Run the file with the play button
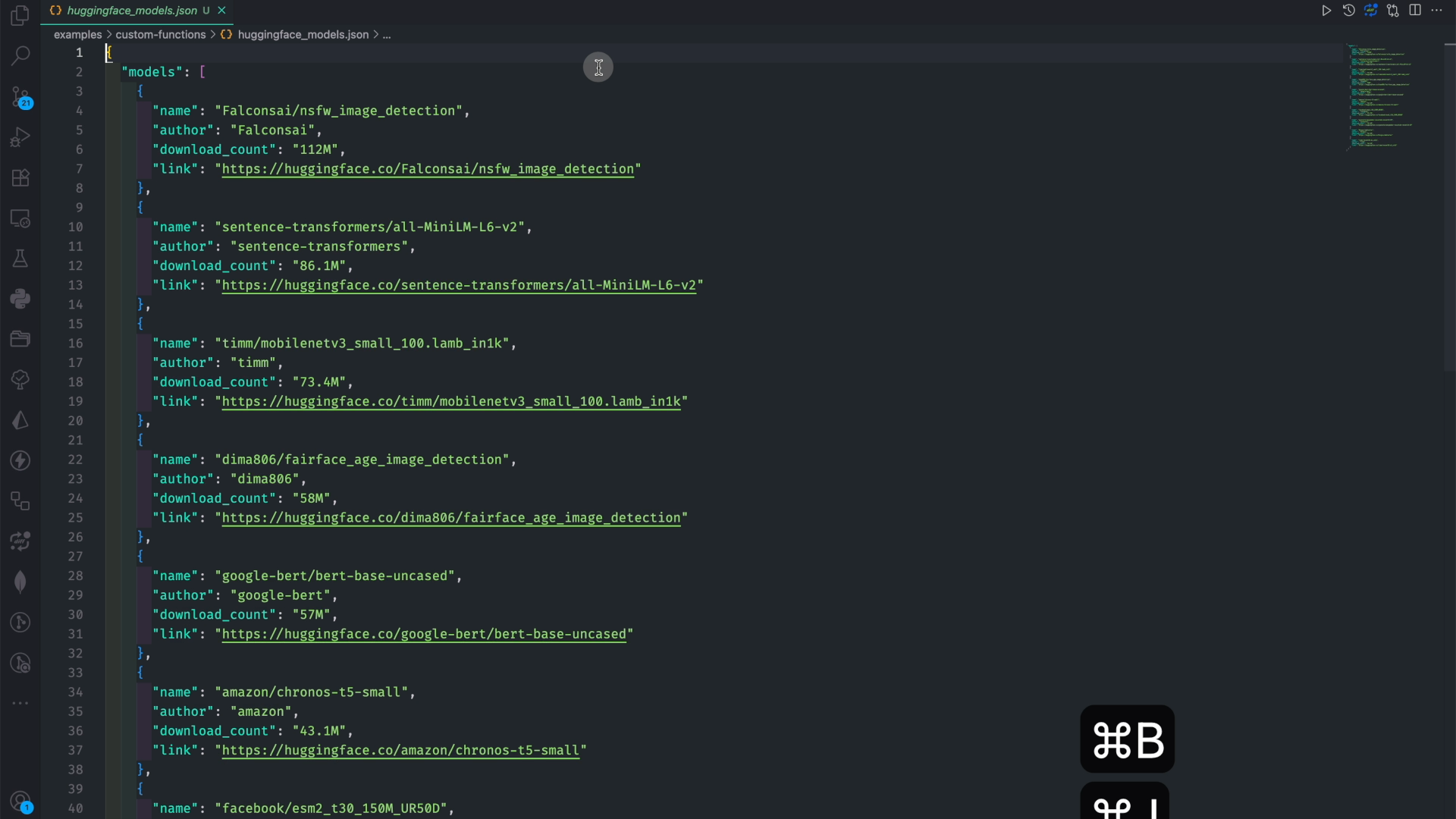This screenshot has width=1456, height=819. click(1326, 11)
